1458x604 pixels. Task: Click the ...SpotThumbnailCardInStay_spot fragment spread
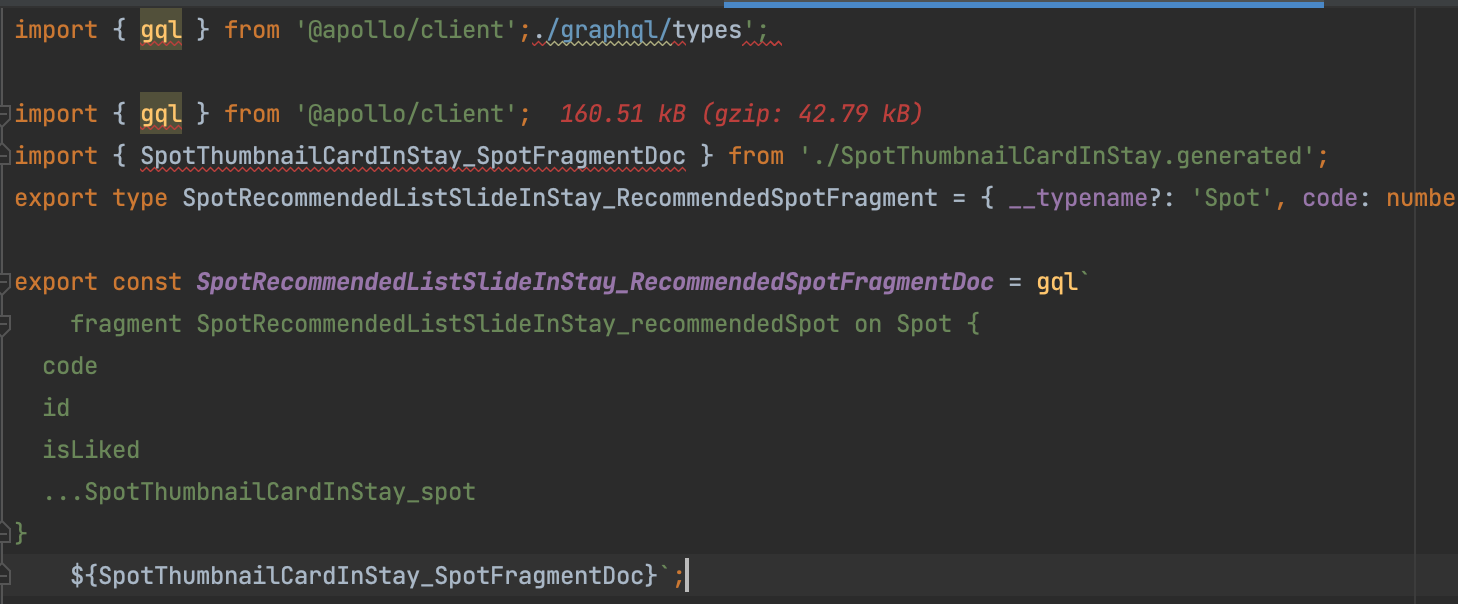259,492
